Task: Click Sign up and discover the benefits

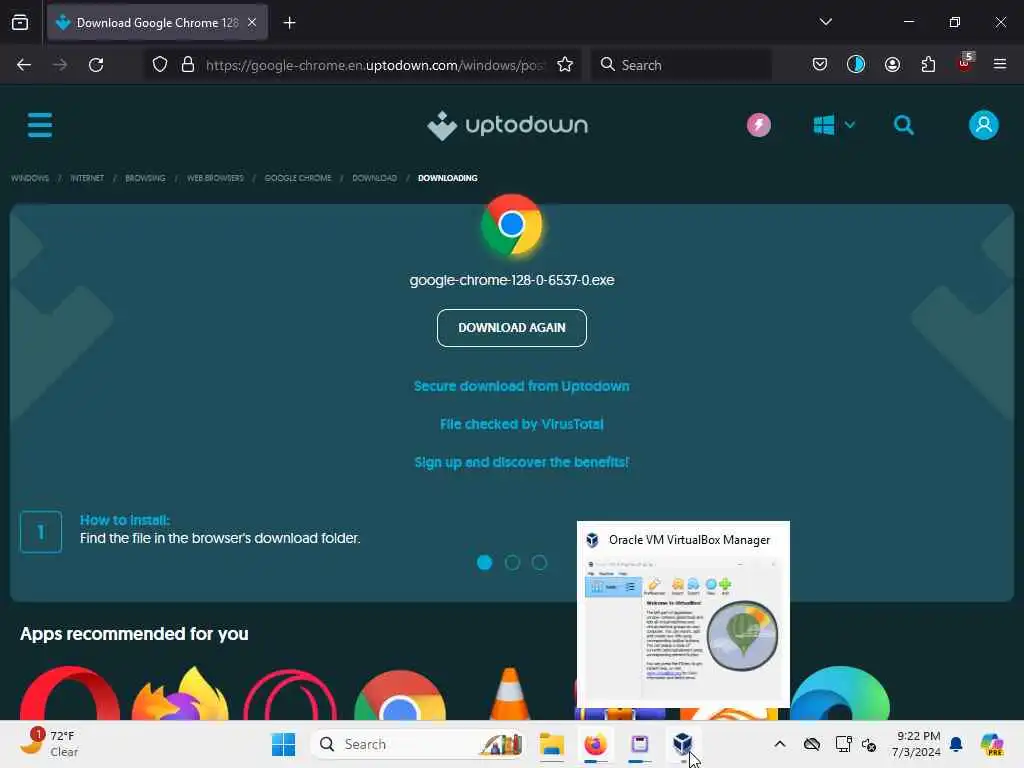Action: [521, 462]
